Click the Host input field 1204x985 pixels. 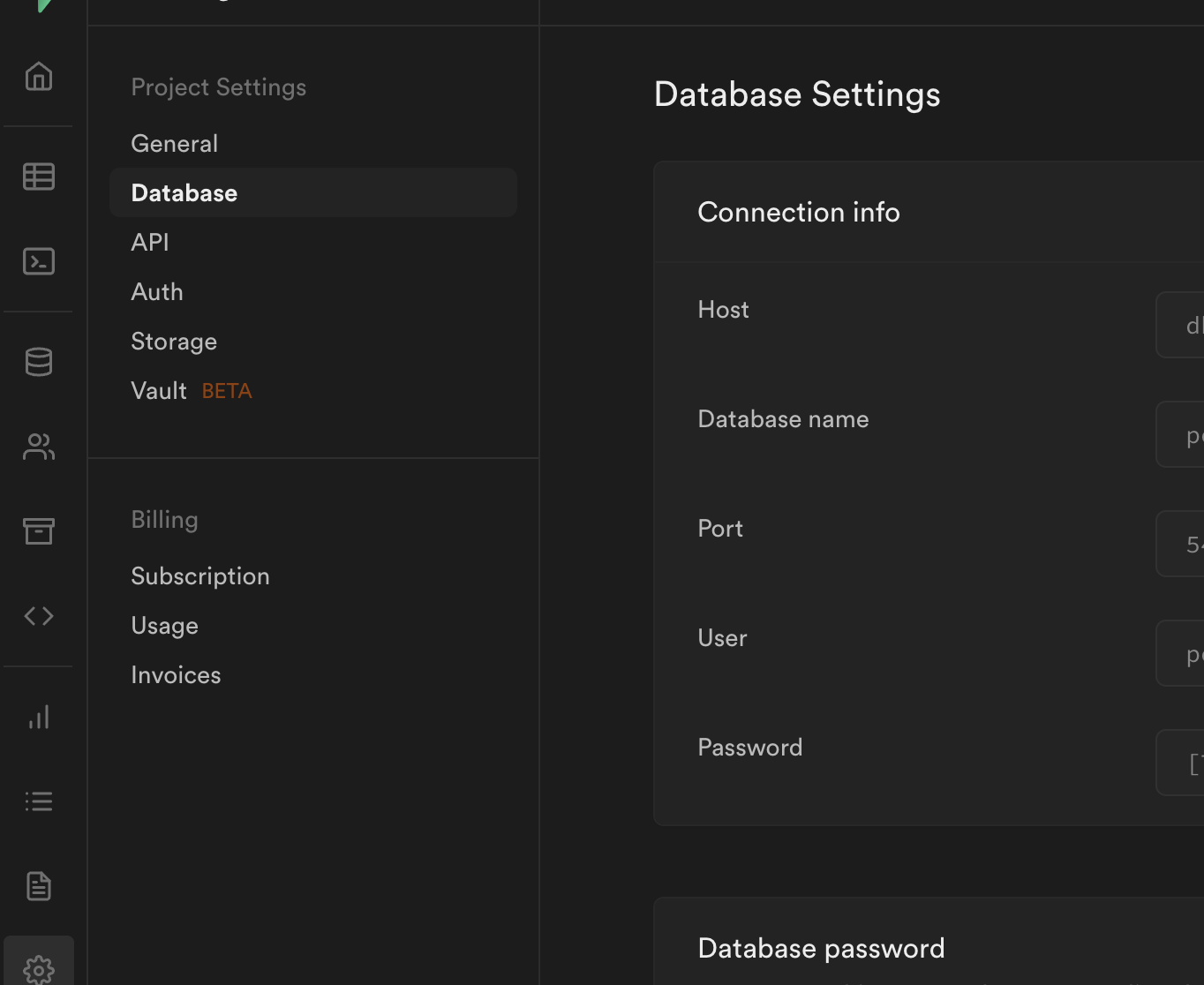pos(1180,325)
